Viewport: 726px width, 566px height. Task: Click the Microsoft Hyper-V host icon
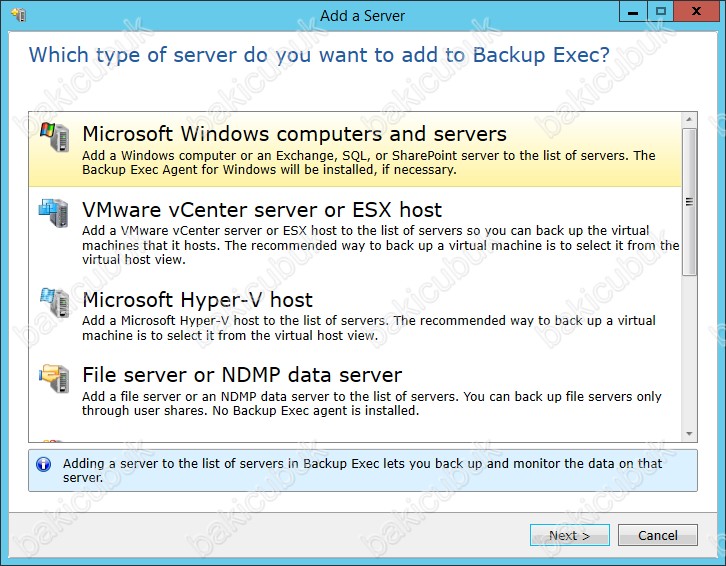point(54,304)
